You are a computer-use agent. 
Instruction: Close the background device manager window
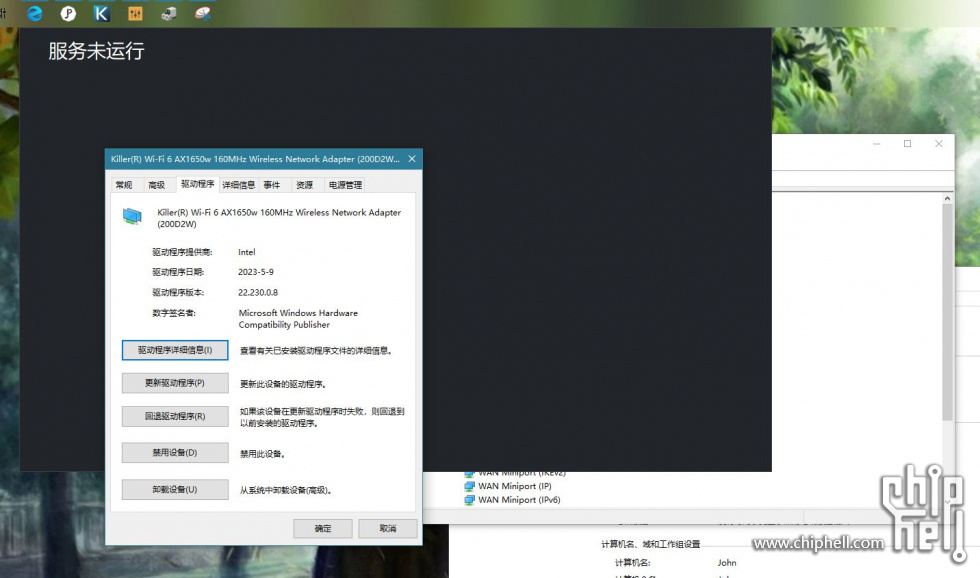point(939,144)
